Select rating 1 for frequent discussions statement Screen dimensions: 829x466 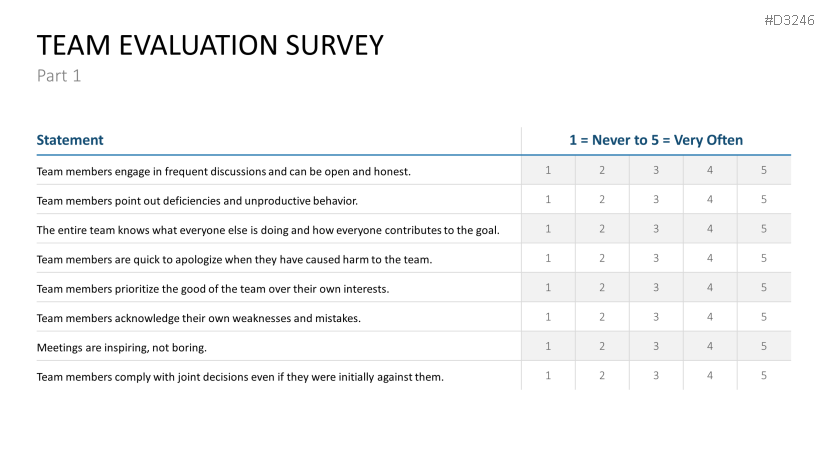click(x=548, y=170)
